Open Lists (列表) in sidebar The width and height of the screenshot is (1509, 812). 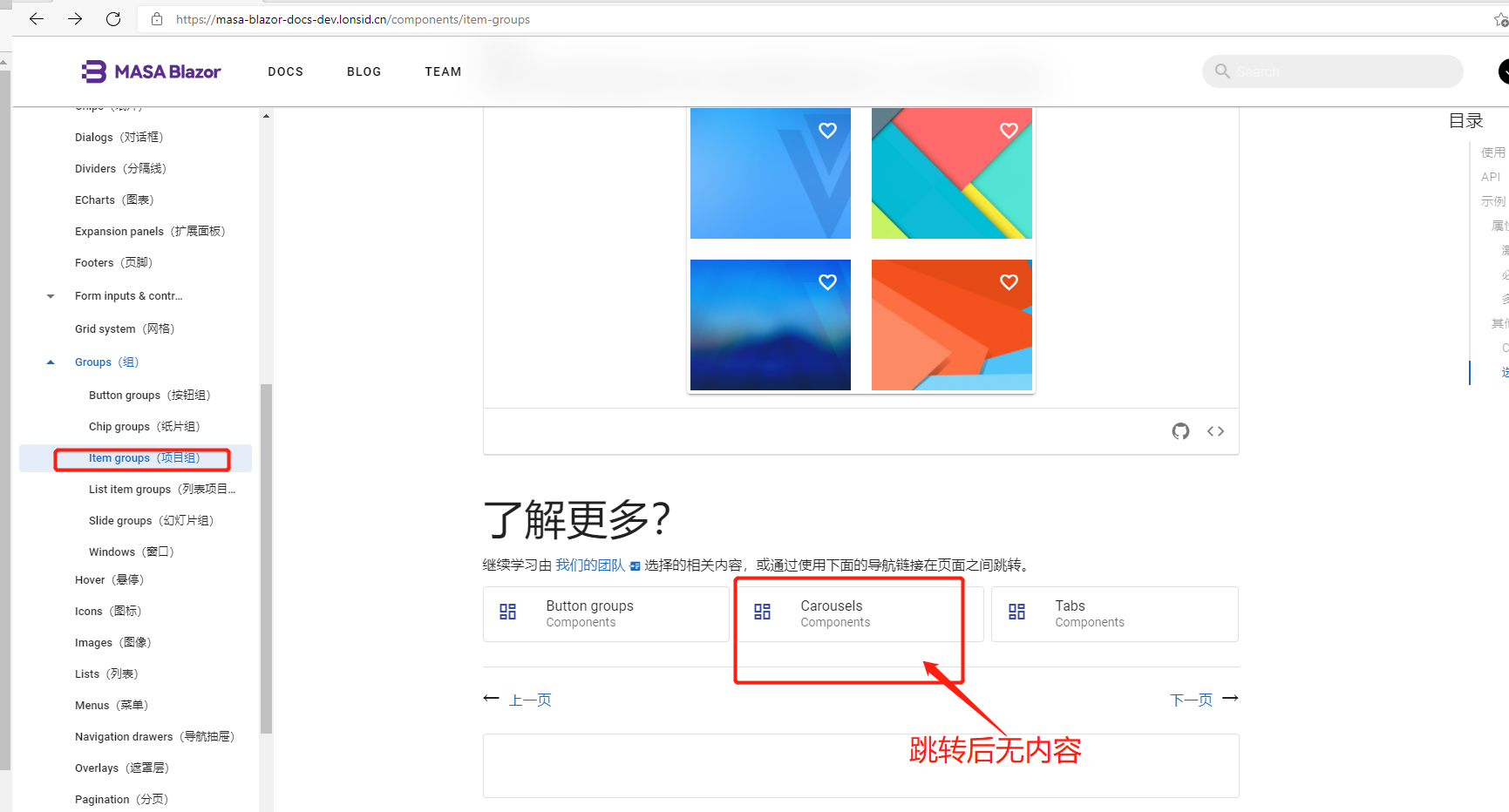106,674
